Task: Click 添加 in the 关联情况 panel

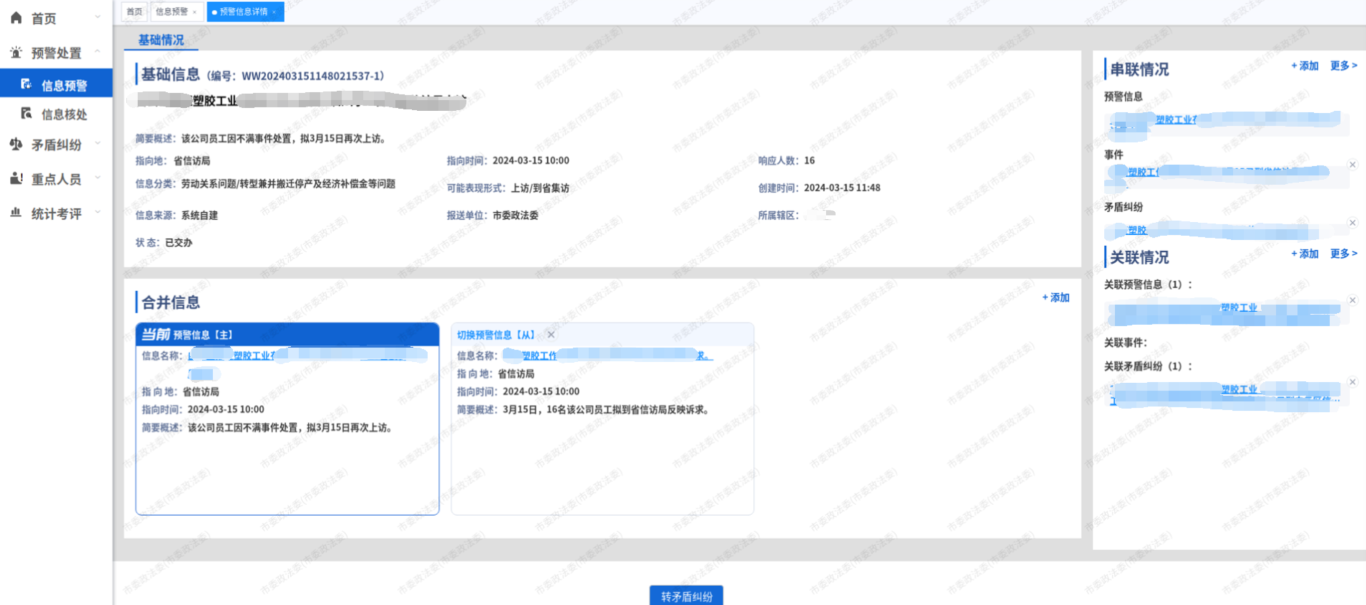Action: tap(1305, 254)
